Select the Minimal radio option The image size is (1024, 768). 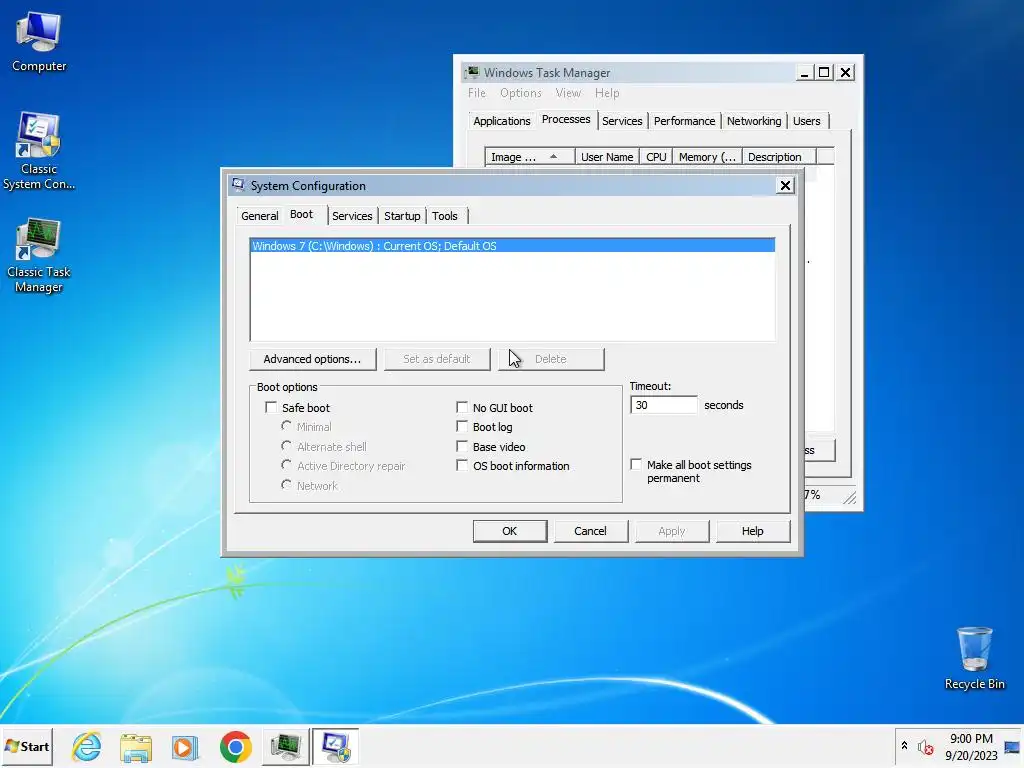point(286,426)
